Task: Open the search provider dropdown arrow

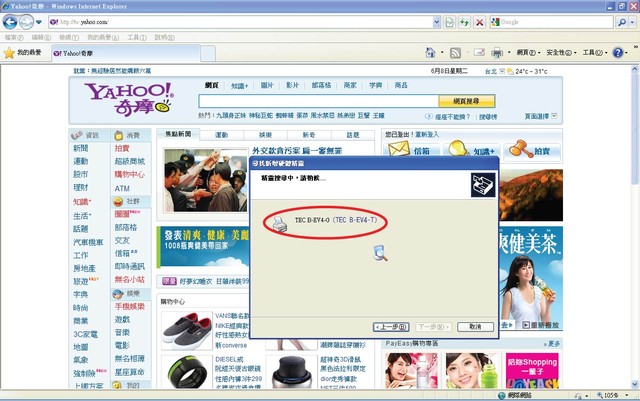Action: point(633,22)
